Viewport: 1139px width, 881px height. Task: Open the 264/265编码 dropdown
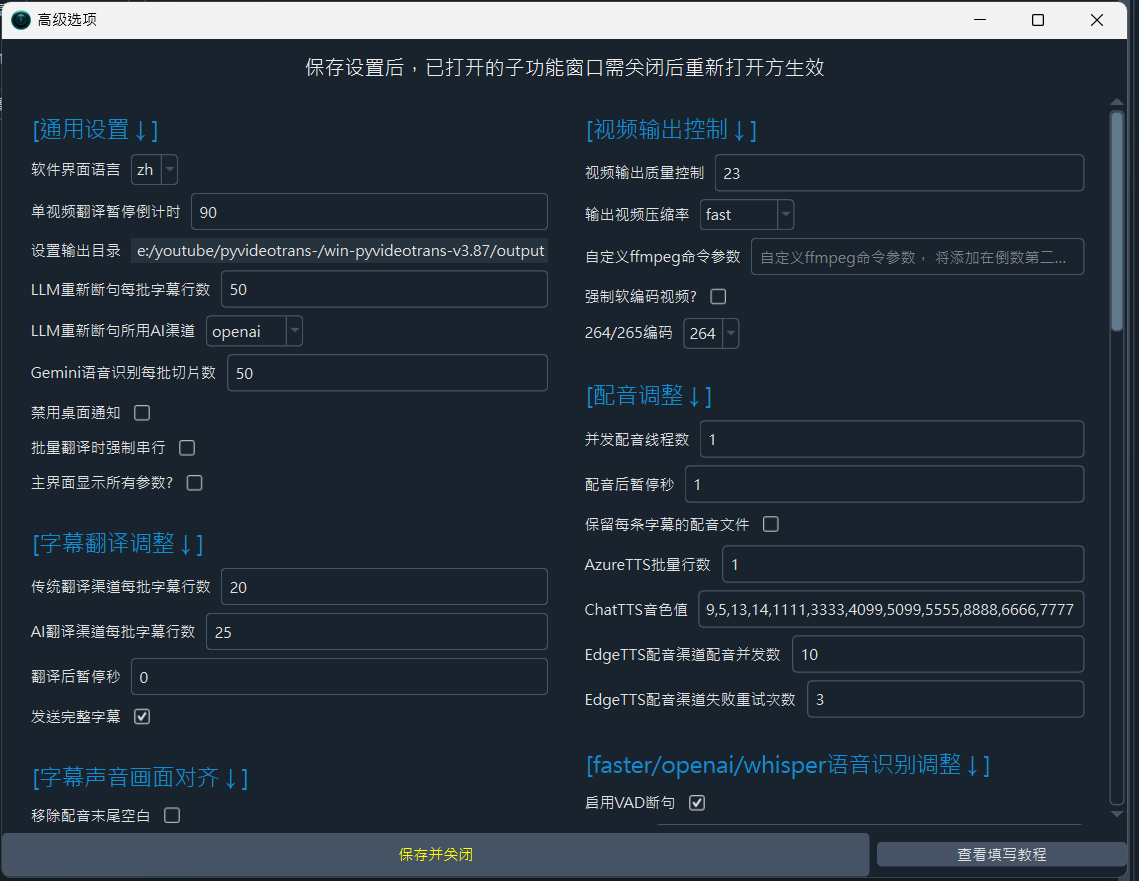click(x=711, y=333)
